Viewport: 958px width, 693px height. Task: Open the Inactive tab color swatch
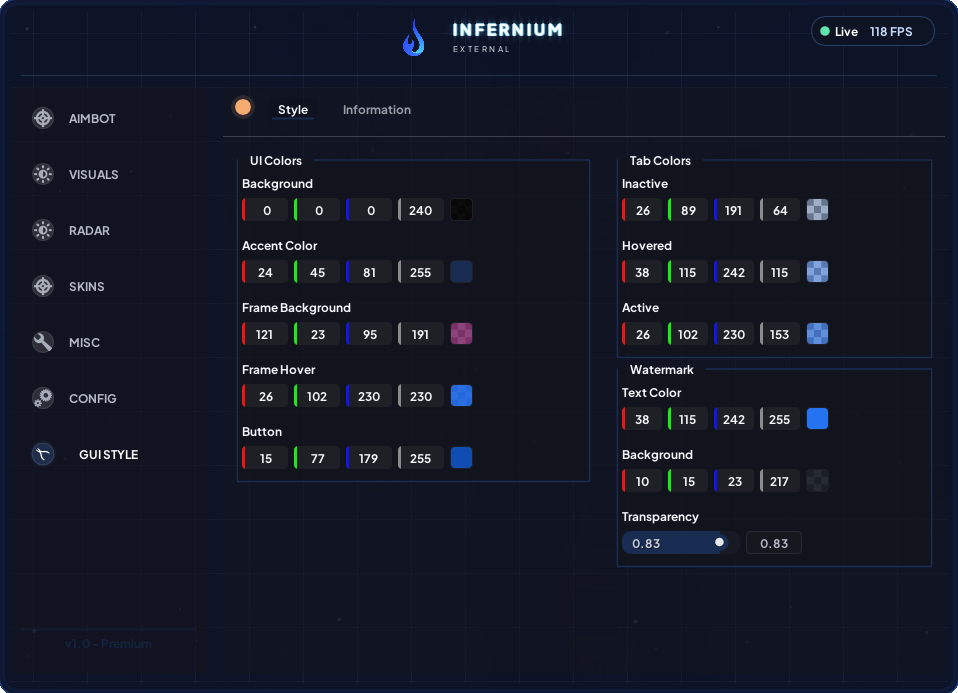tap(817, 210)
